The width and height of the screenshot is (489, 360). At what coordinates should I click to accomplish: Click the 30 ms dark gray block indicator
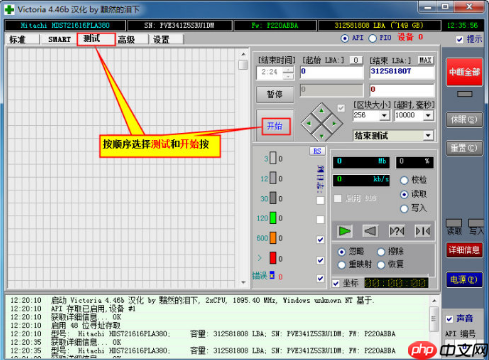273,198
